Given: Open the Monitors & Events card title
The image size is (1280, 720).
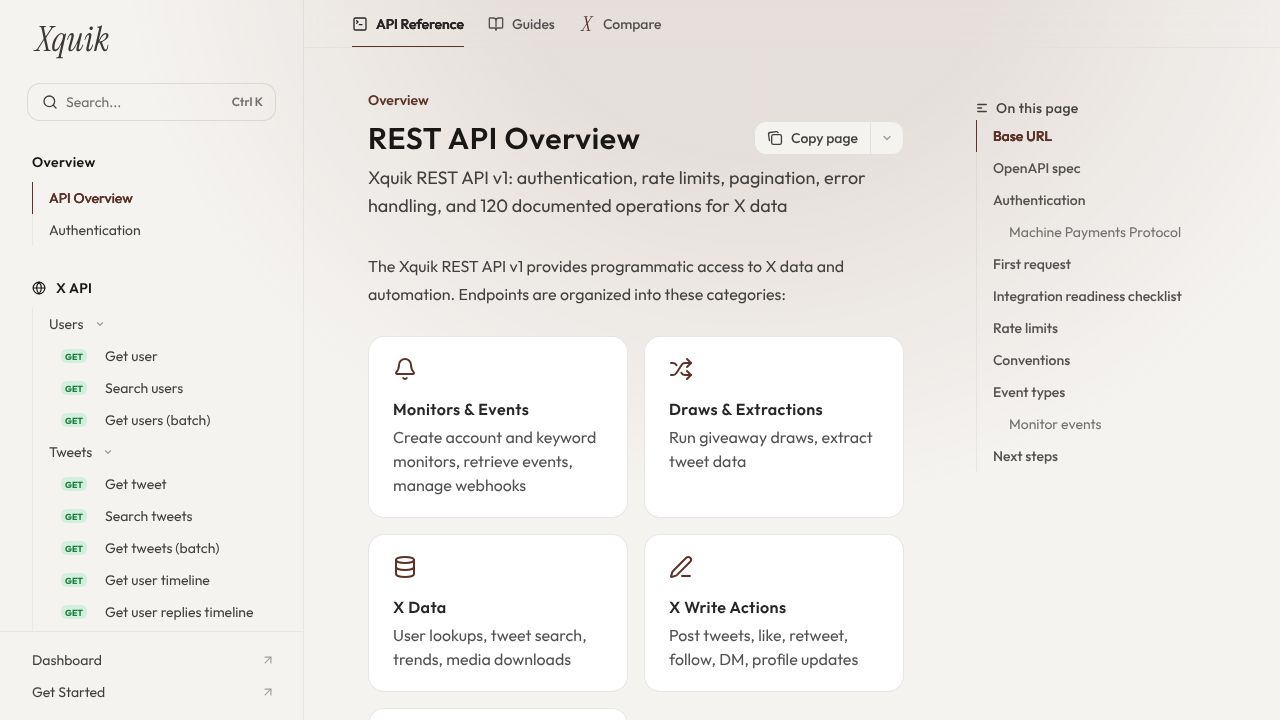Looking at the screenshot, I should tap(461, 409).
